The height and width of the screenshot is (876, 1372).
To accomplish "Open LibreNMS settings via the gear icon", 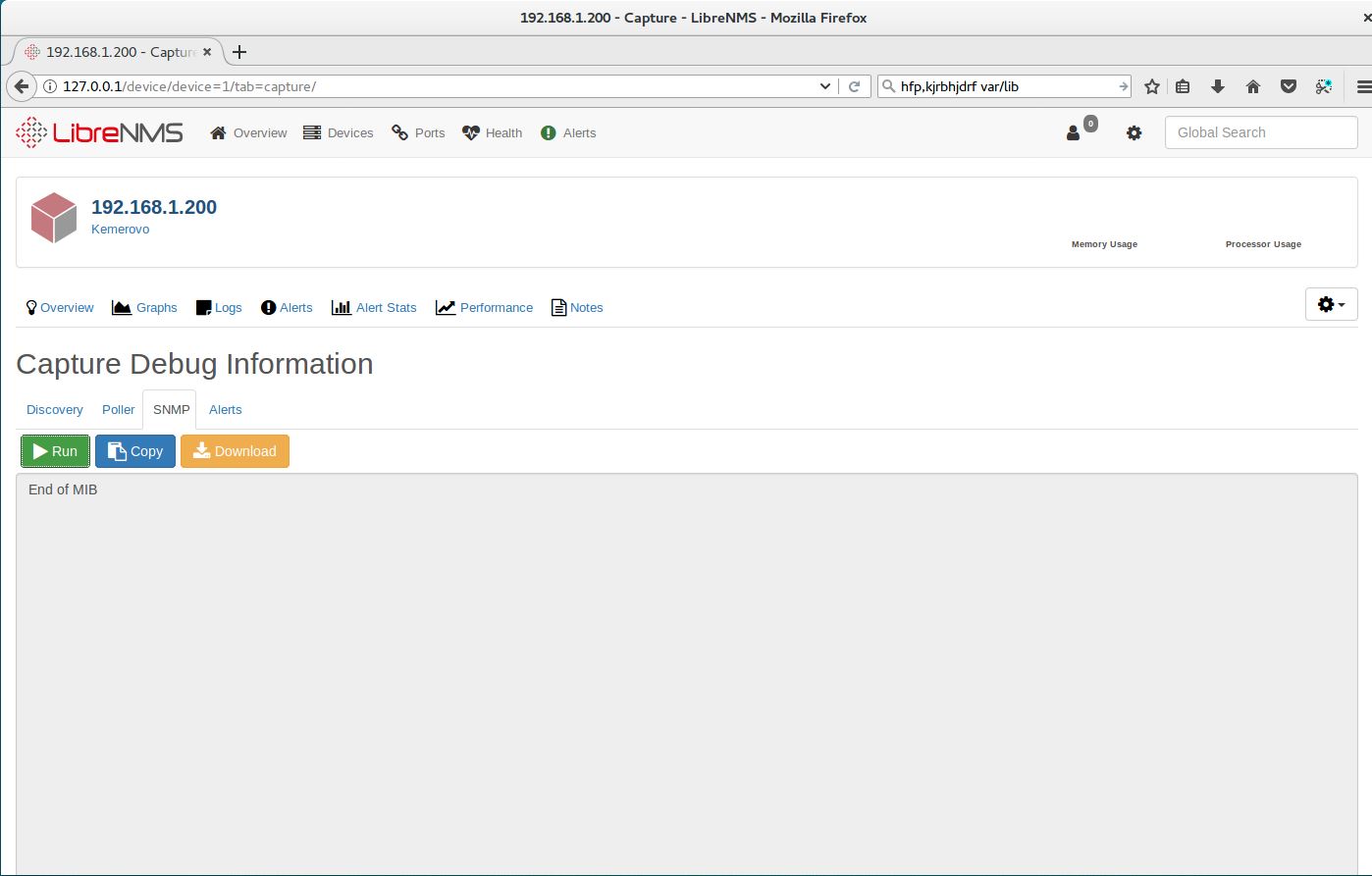I will [x=1135, y=132].
